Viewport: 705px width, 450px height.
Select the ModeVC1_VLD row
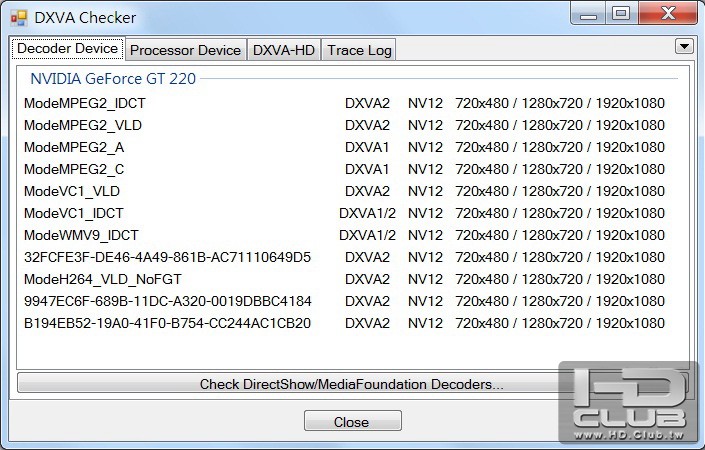[344, 192]
